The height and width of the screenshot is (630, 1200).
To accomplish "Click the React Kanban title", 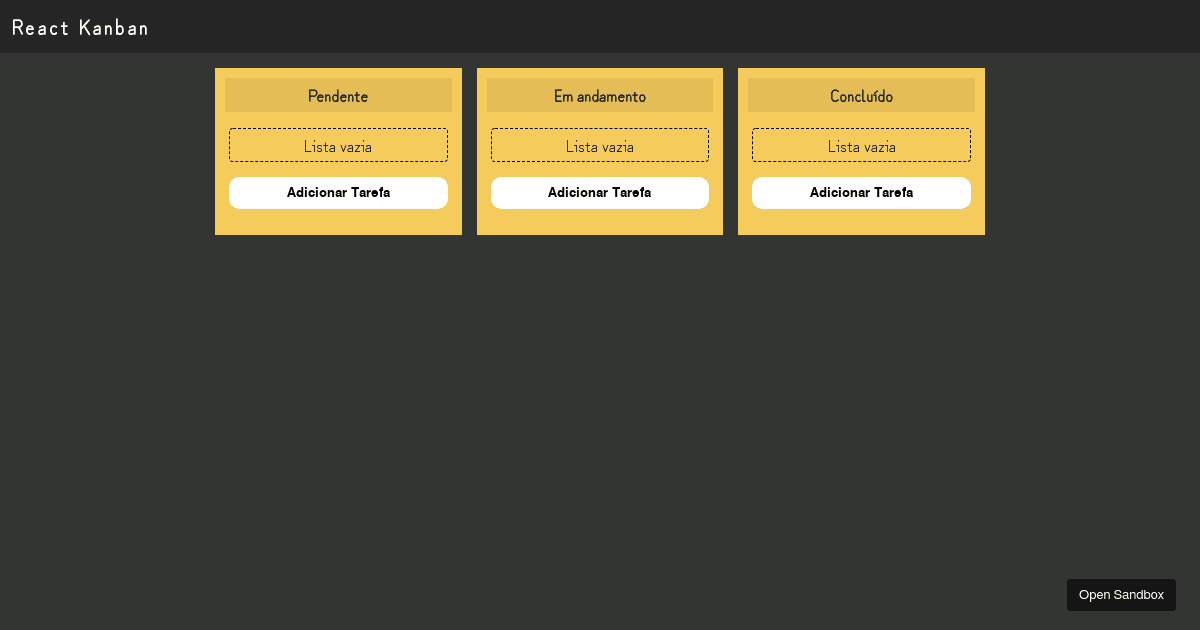I will (80, 28).
